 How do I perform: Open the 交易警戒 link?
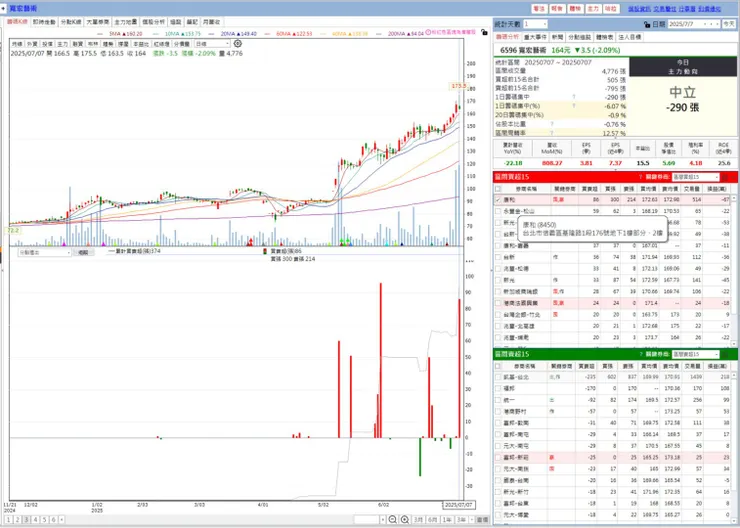pyautogui.click(x=664, y=8)
